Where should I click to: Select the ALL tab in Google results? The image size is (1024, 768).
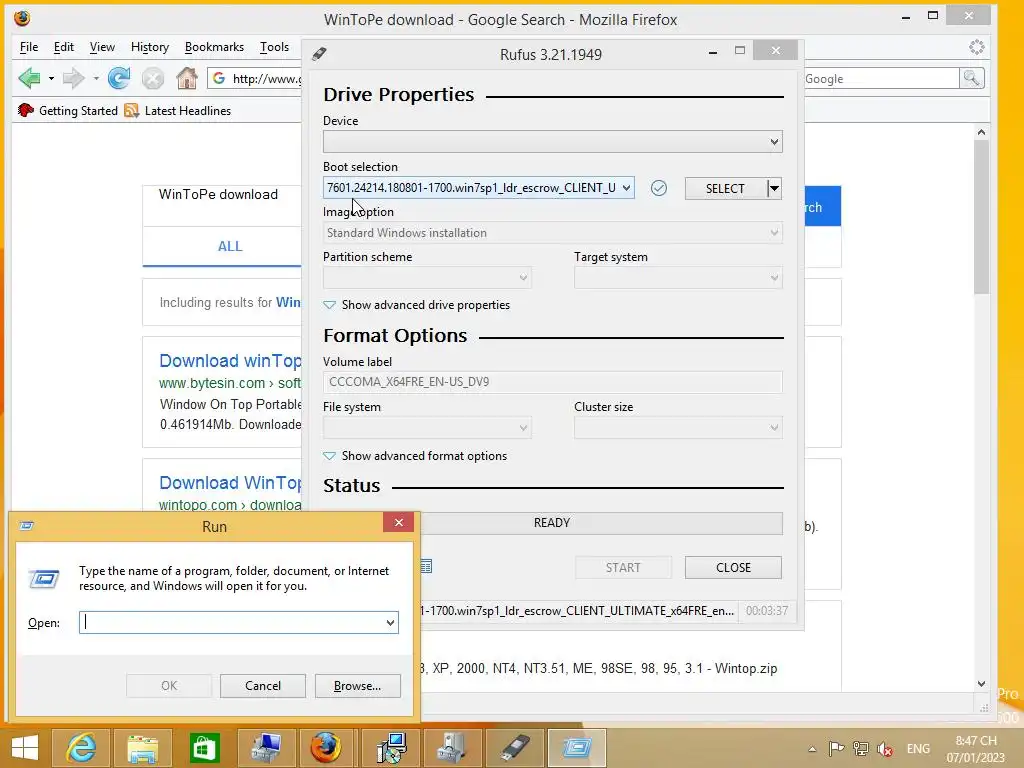tap(230, 246)
